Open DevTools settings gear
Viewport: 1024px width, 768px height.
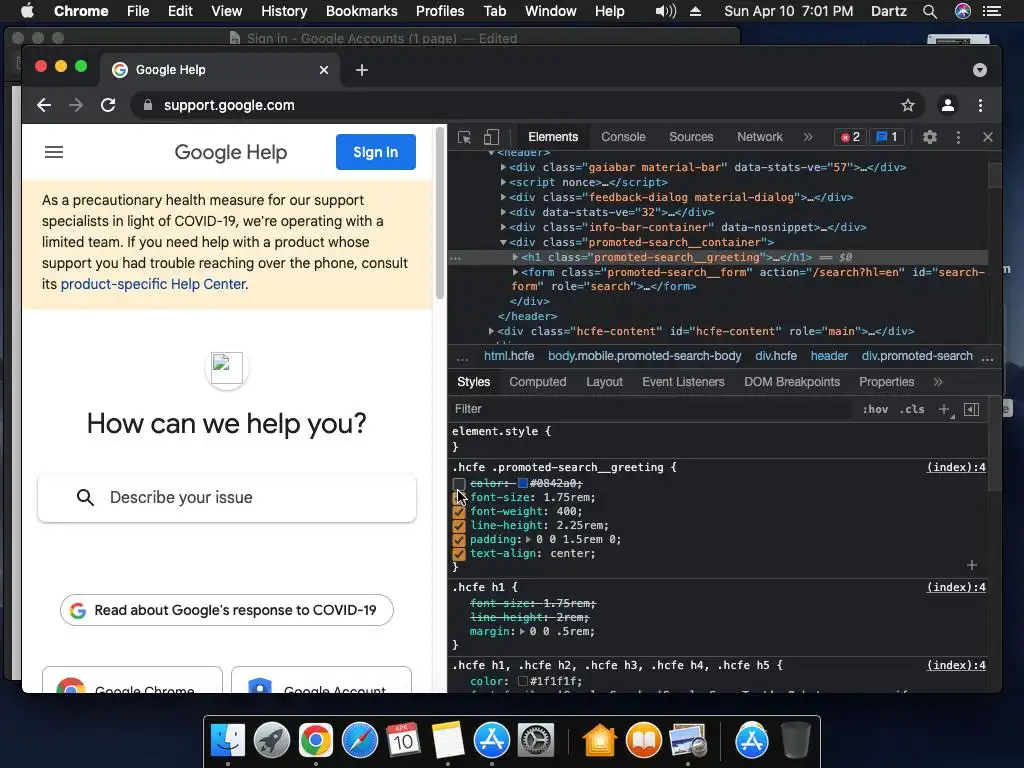coord(929,137)
